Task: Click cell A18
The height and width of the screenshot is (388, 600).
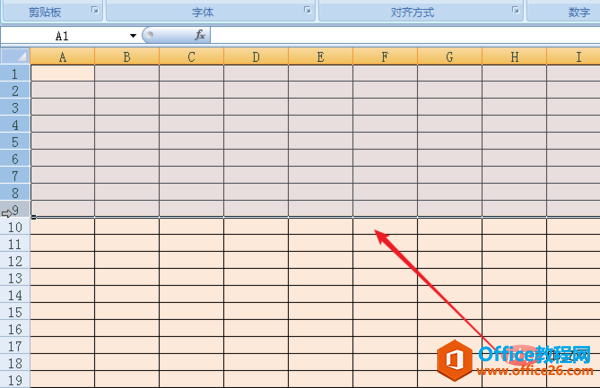Action: point(62,363)
